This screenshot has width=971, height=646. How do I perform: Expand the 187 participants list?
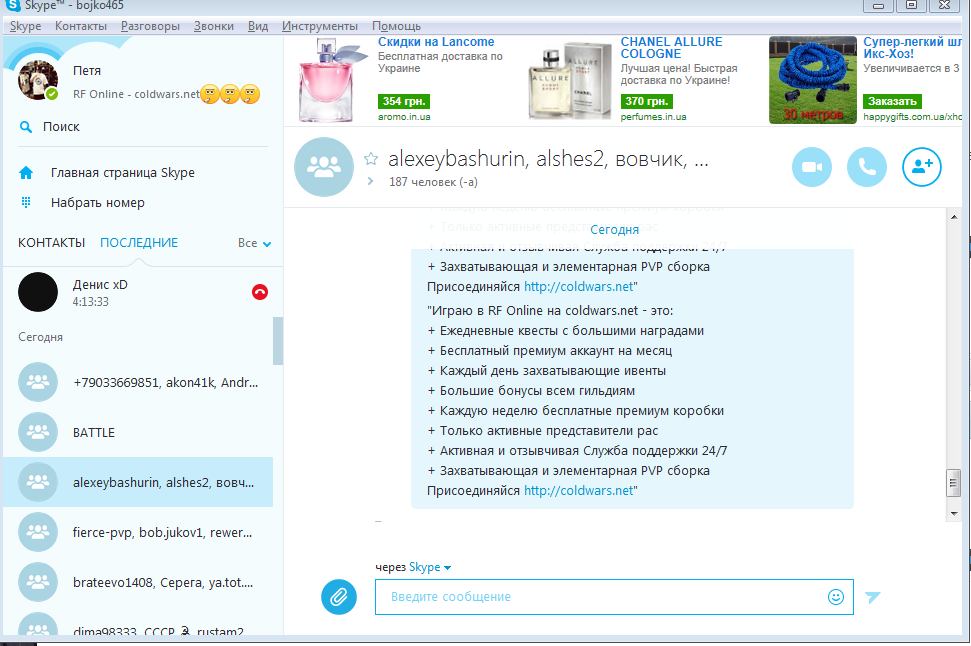point(370,181)
